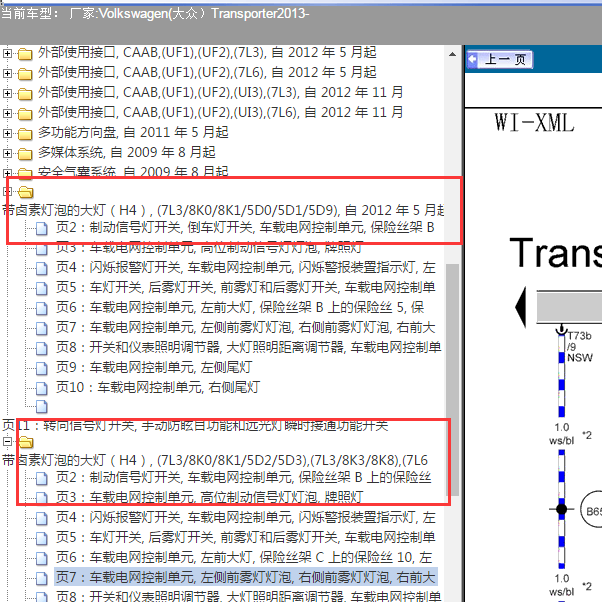Open 页11: 转向信号灯开关 page
This screenshot has height=602, width=602.
pos(195,425)
